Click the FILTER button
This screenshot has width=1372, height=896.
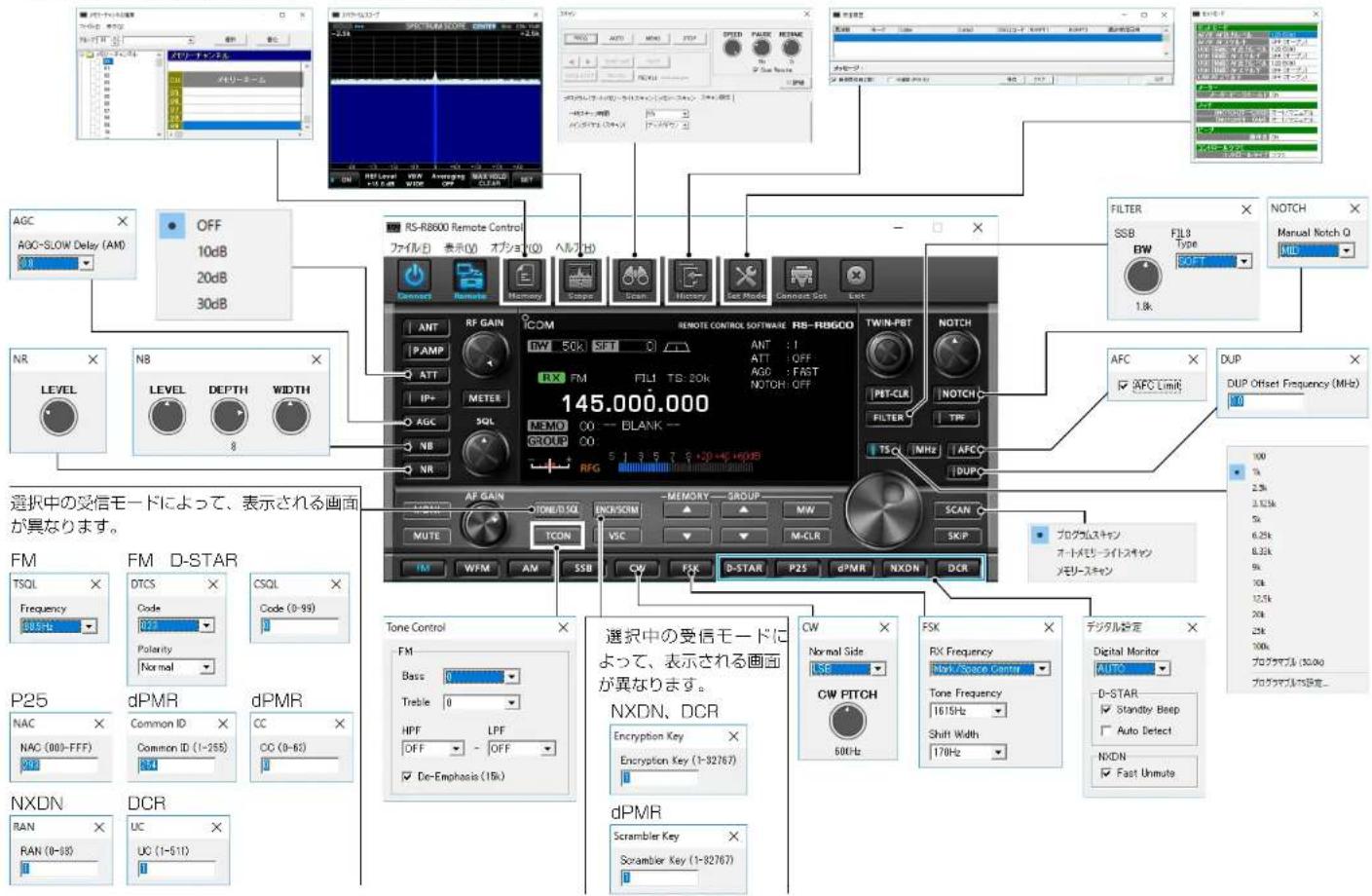[888, 418]
